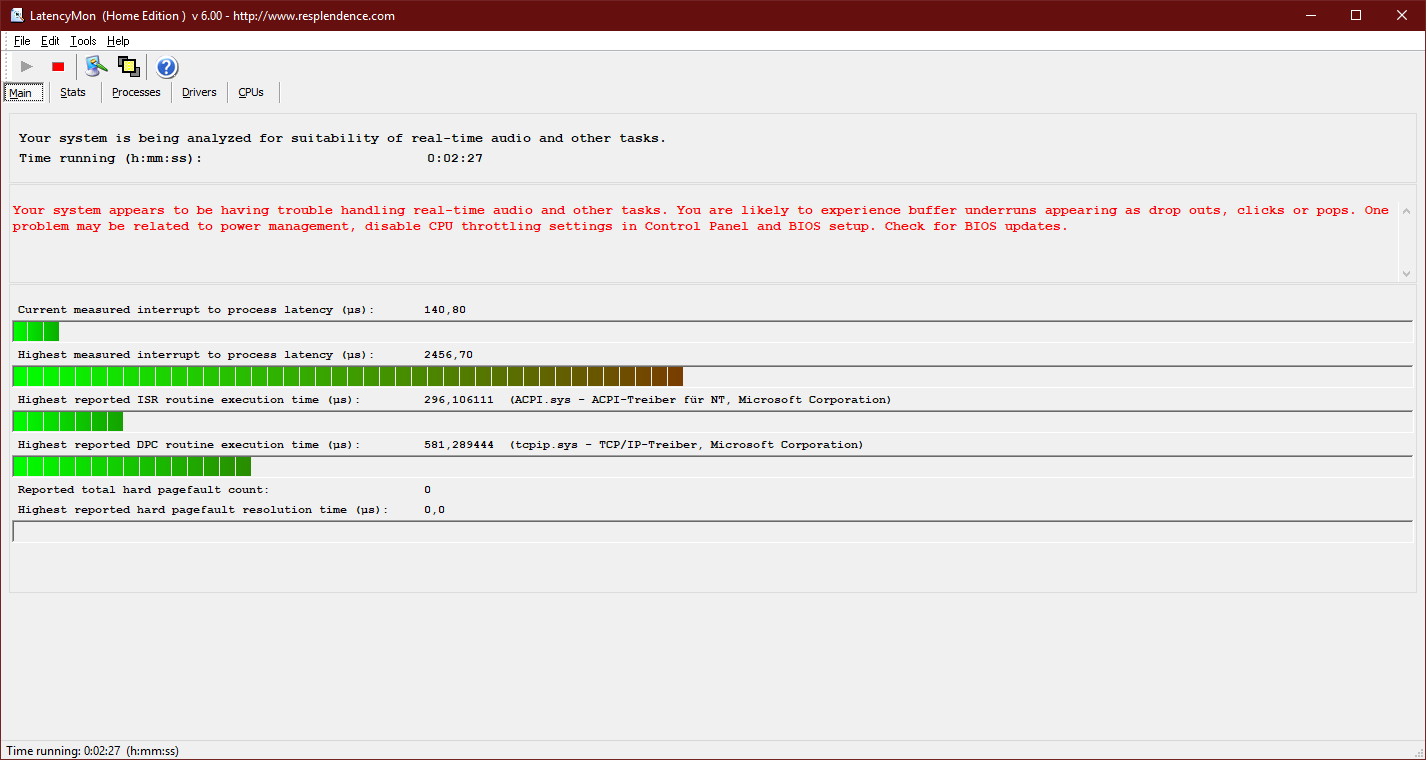Maximize the LatencyMon window

point(1356,15)
